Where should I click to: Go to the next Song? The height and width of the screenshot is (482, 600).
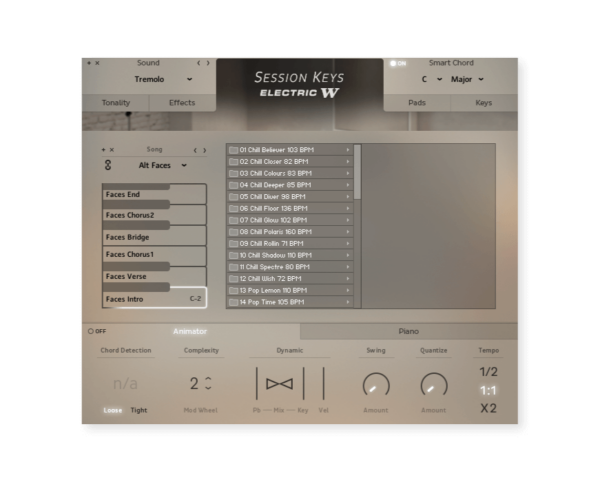(x=205, y=150)
